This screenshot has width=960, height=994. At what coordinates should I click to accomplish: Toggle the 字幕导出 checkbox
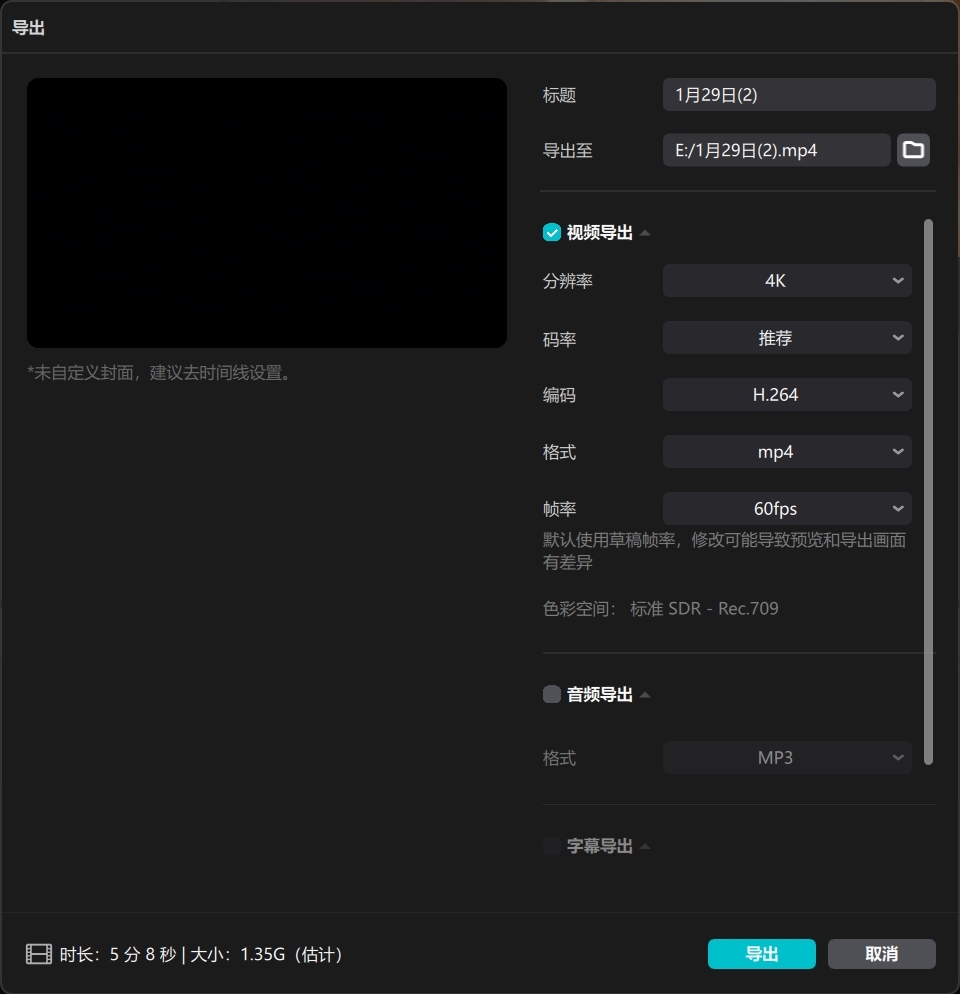pyautogui.click(x=552, y=846)
